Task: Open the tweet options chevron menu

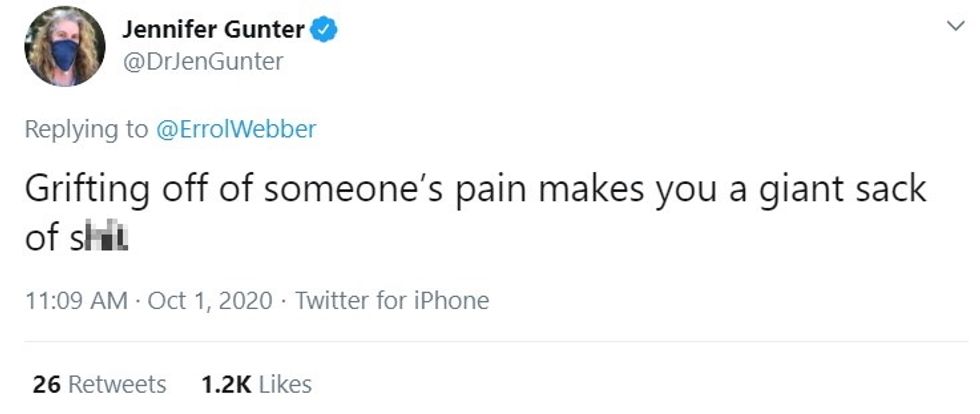Action: tap(955, 30)
